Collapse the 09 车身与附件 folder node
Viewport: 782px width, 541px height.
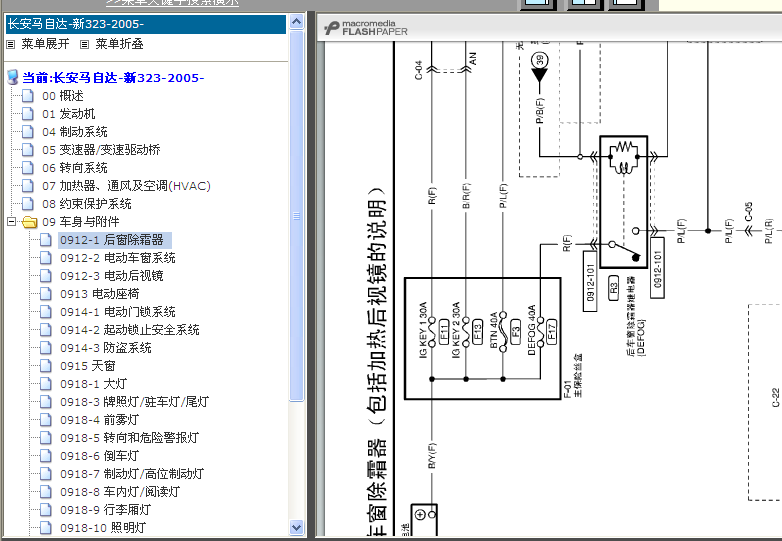[x=11, y=221]
